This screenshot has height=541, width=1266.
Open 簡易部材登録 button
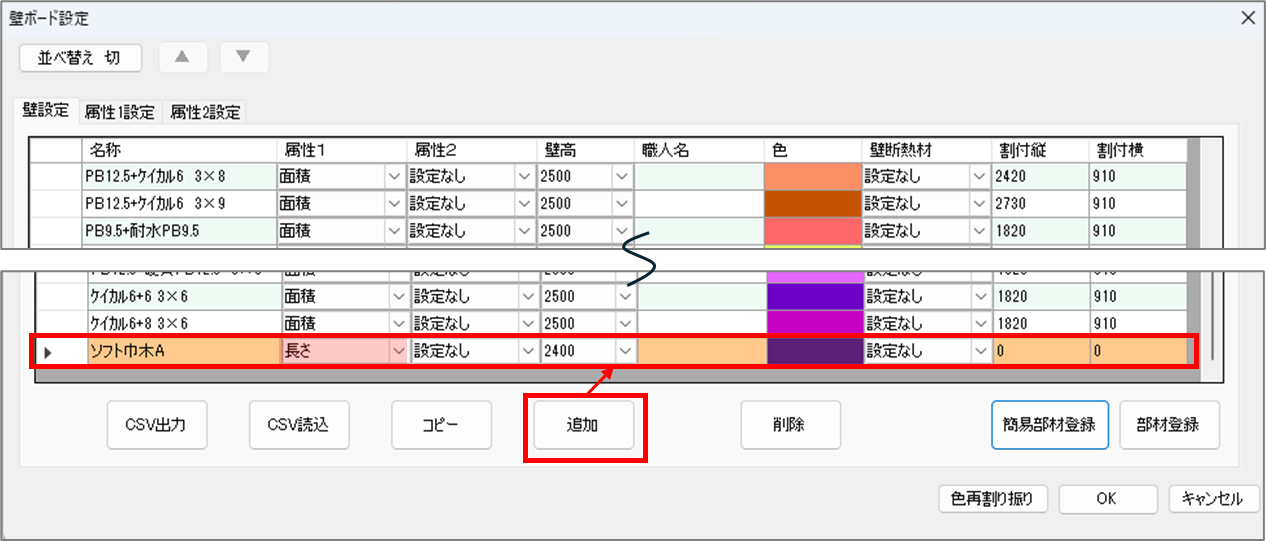click(1049, 425)
